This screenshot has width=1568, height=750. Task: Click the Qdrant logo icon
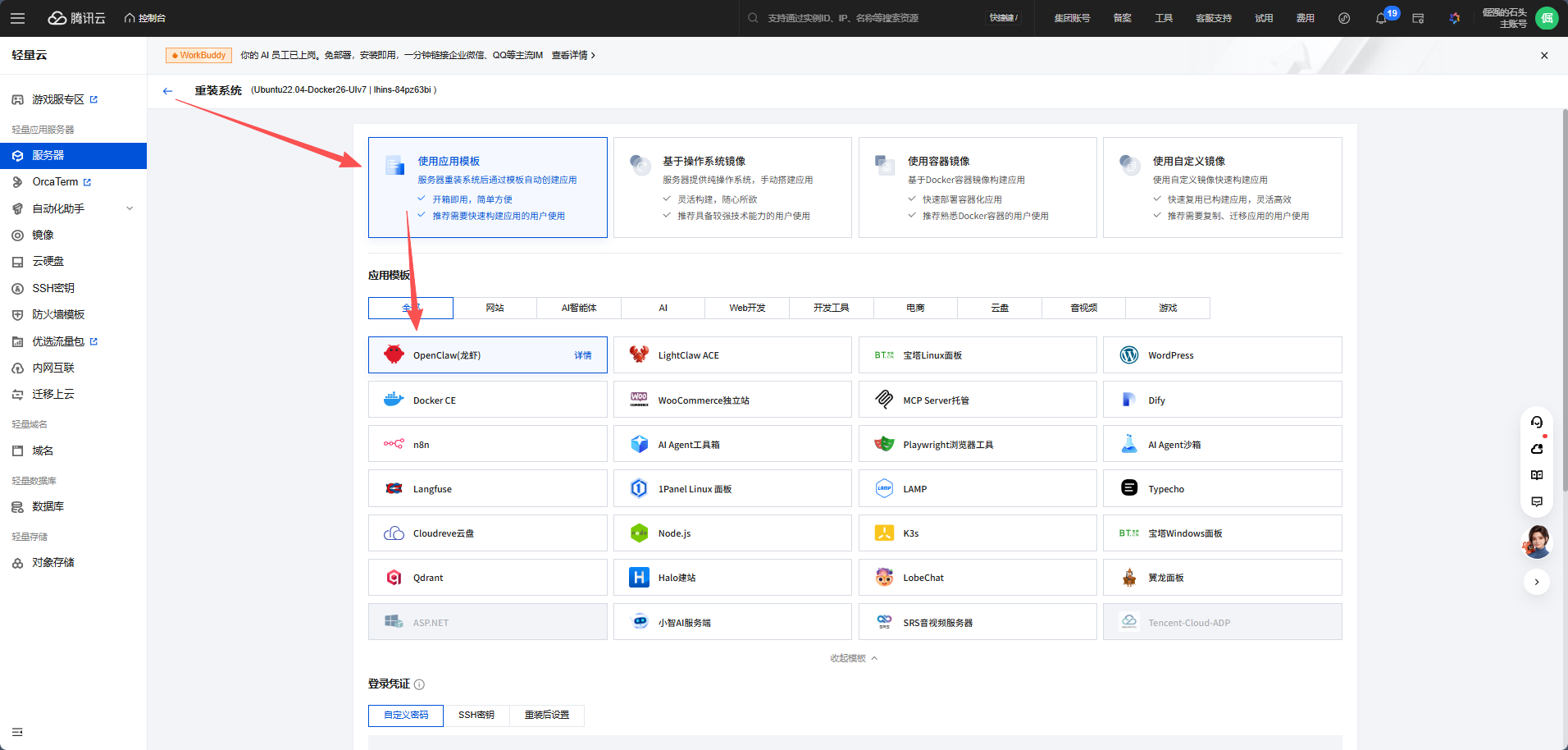pyautogui.click(x=394, y=578)
